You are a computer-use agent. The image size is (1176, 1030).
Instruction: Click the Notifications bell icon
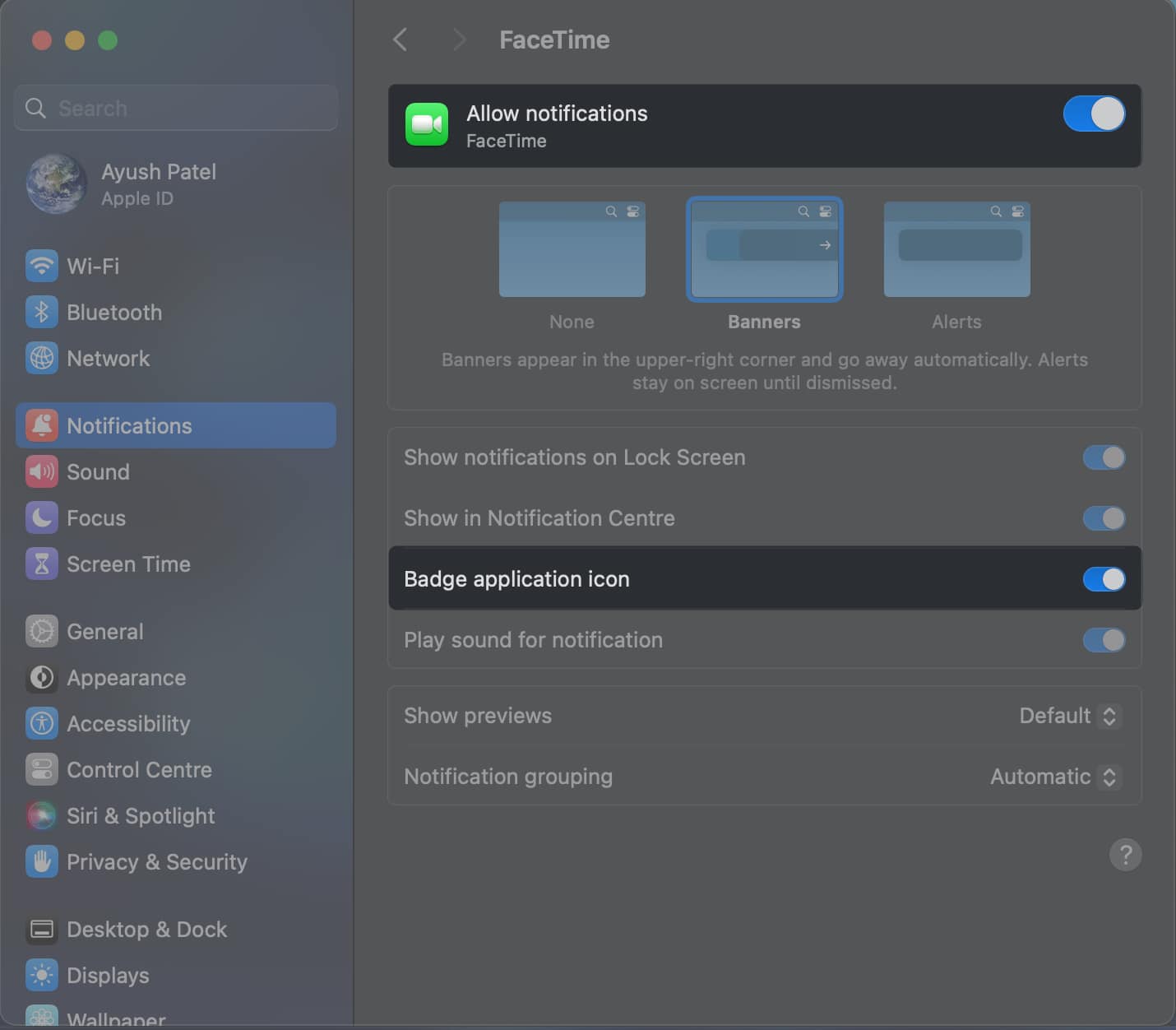[x=42, y=425]
